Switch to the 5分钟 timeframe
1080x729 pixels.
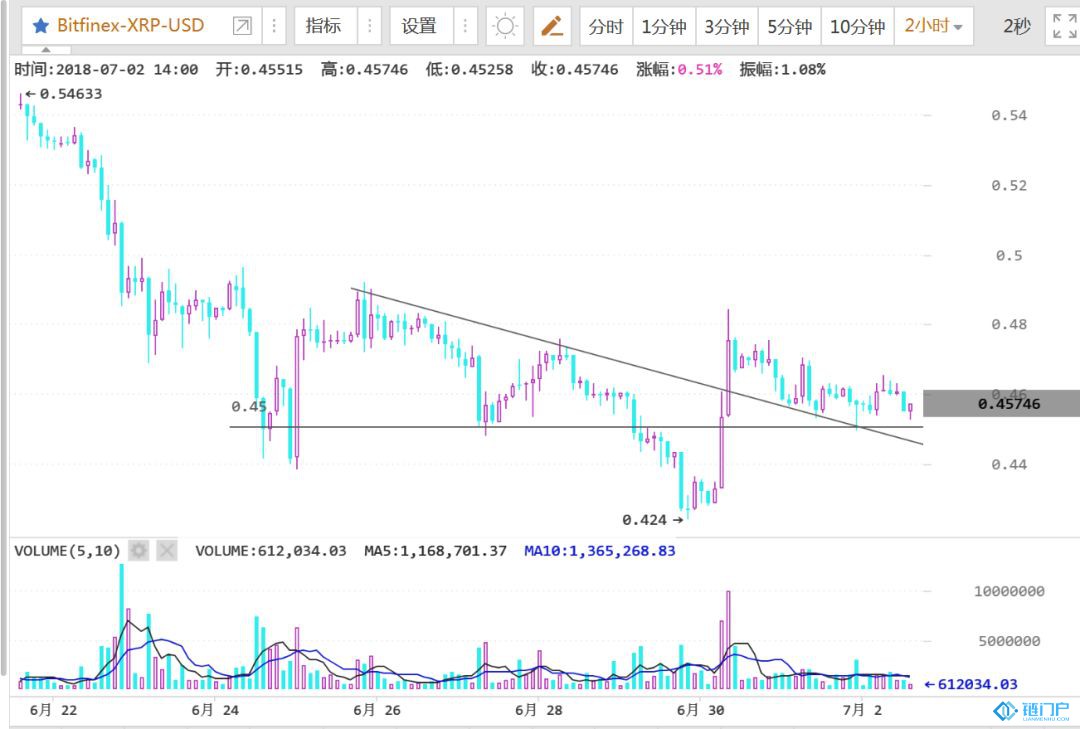pos(789,26)
